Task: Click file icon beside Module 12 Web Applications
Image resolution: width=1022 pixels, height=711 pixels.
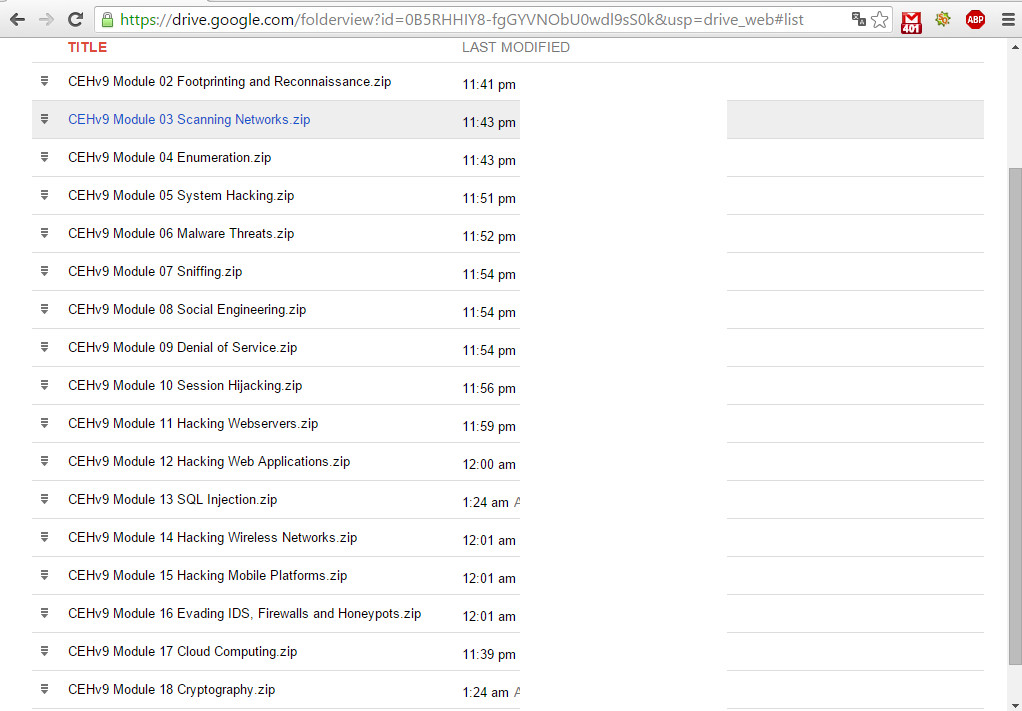Action: click(44, 461)
